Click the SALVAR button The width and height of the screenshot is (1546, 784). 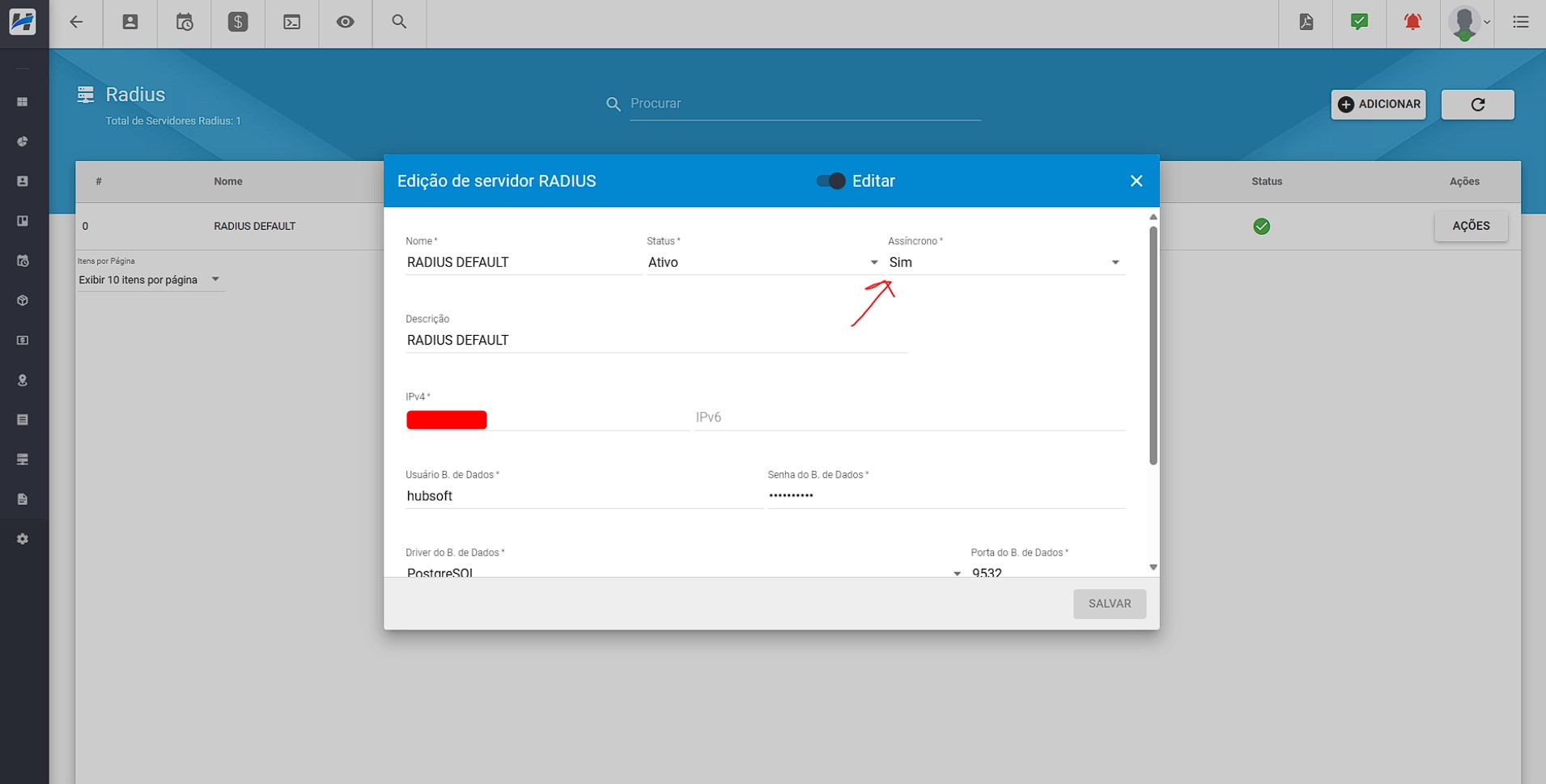pos(1110,604)
